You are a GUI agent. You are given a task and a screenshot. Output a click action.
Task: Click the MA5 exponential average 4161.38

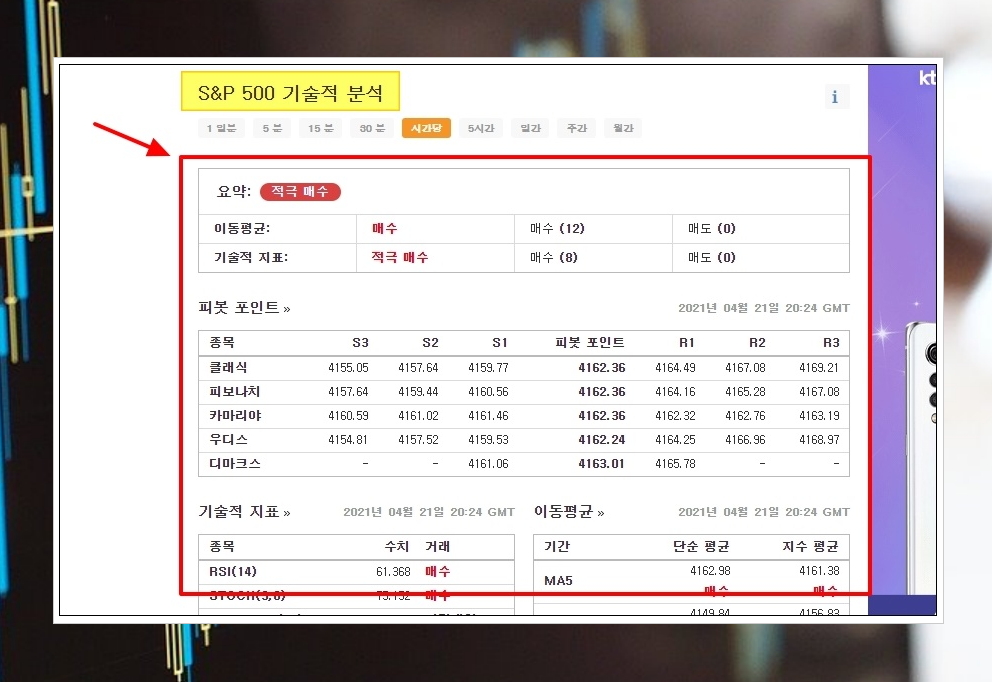(819, 571)
